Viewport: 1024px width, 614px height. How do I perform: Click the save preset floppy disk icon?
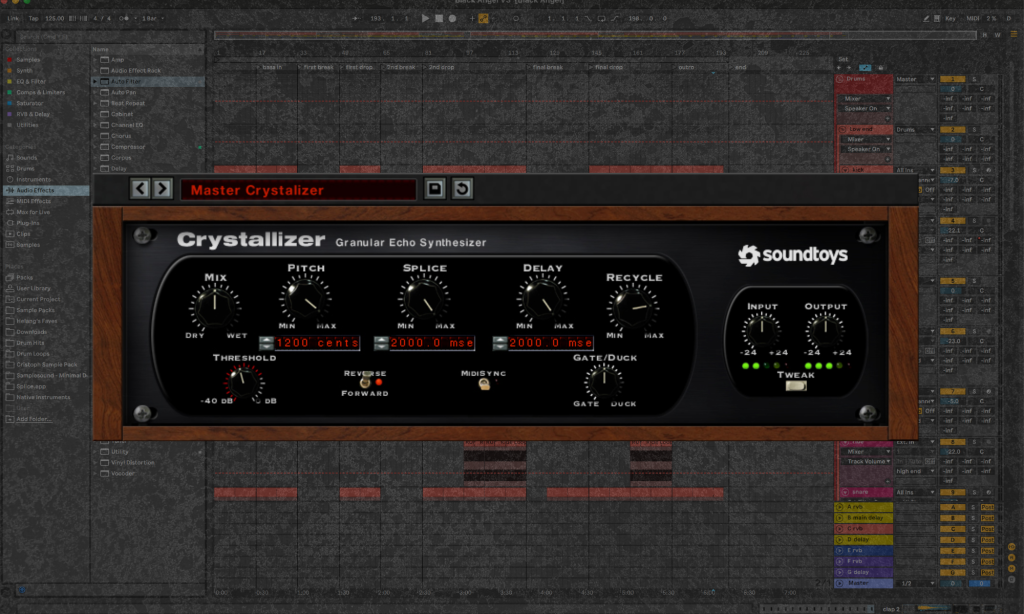pyautogui.click(x=436, y=189)
